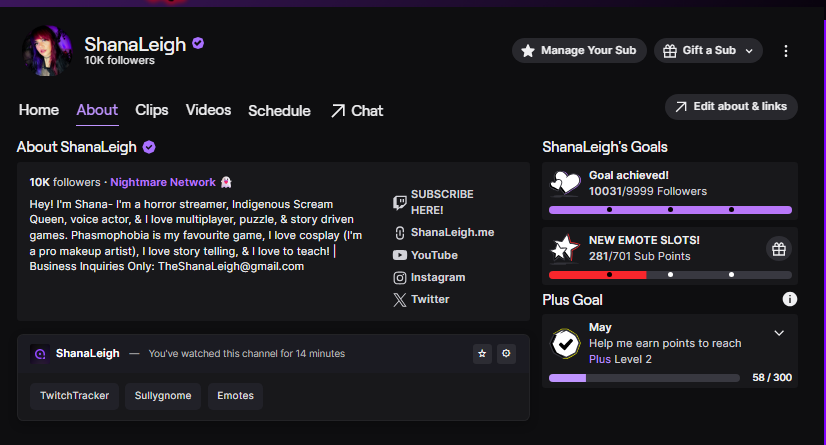Click the ShanaLeigh channel name heading
Screen dimensions: 826x445
135,44
